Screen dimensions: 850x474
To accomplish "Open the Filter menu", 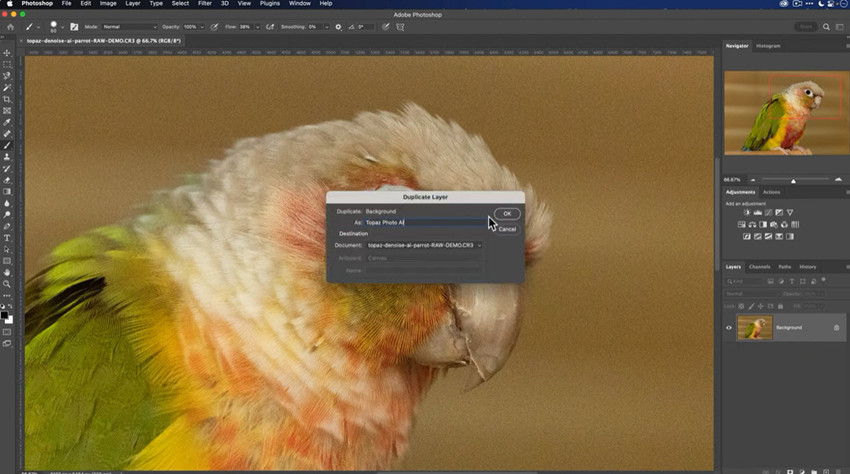I will (204, 3).
